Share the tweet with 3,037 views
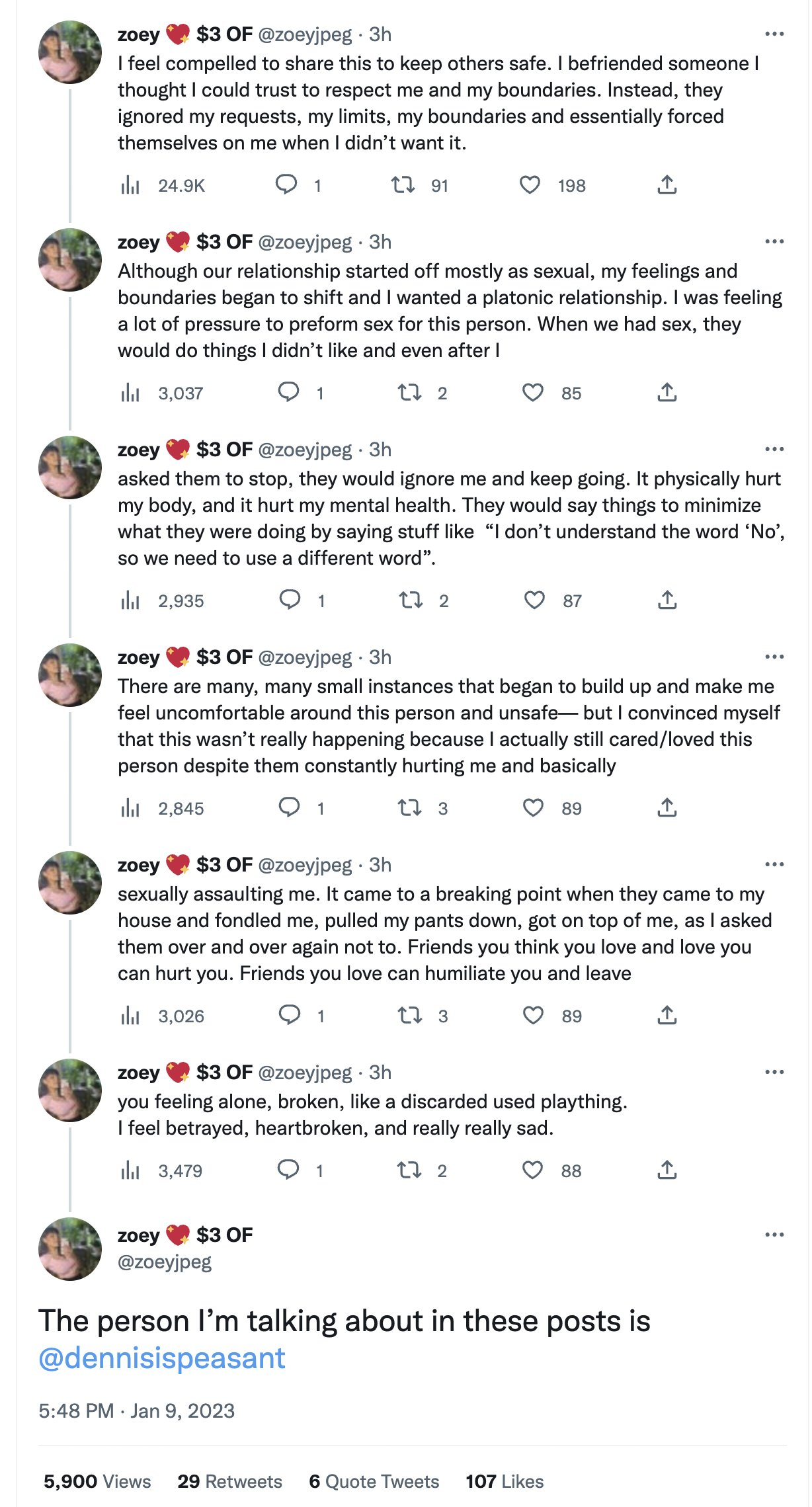The height and width of the screenshot is (1507, 812). point(667,393)
